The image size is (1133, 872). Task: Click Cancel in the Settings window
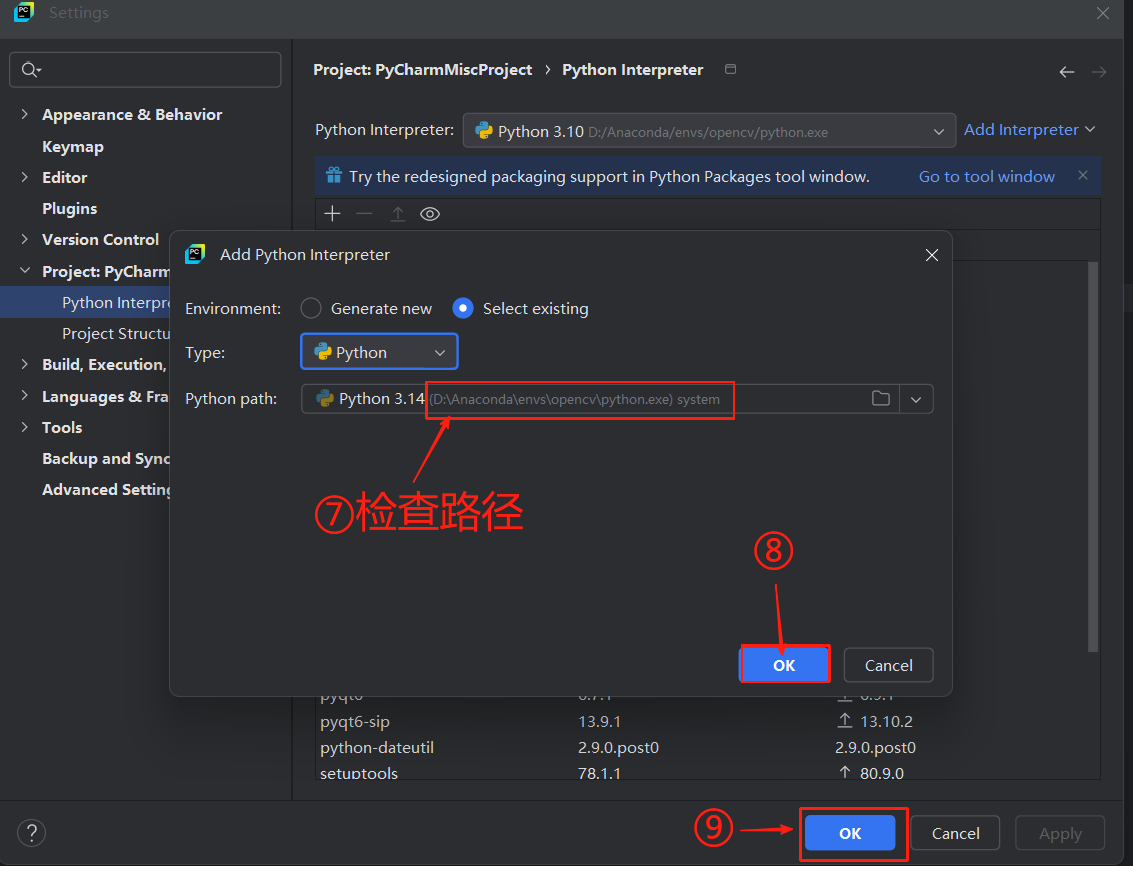pos(955,833)
